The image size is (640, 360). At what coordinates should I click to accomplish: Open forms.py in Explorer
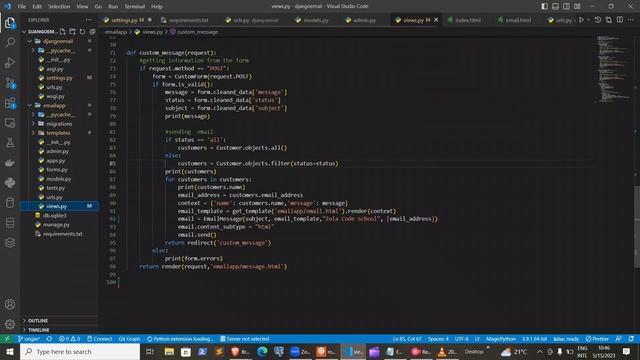pos(57,170)
